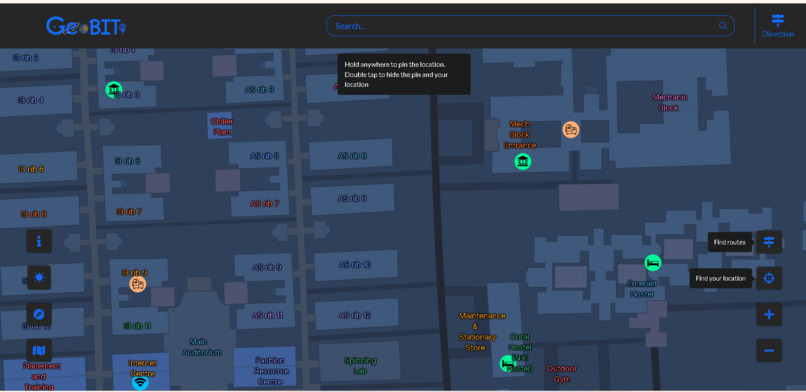
Task: Click the compass icon button
Action: (39, 314)
